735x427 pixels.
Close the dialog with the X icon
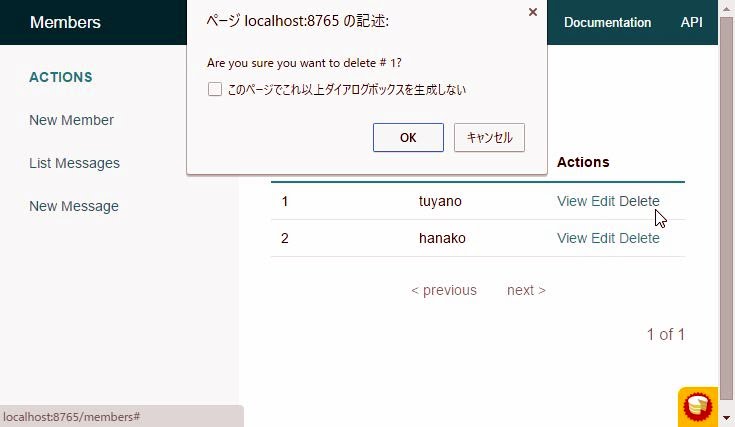coord(532,13)
